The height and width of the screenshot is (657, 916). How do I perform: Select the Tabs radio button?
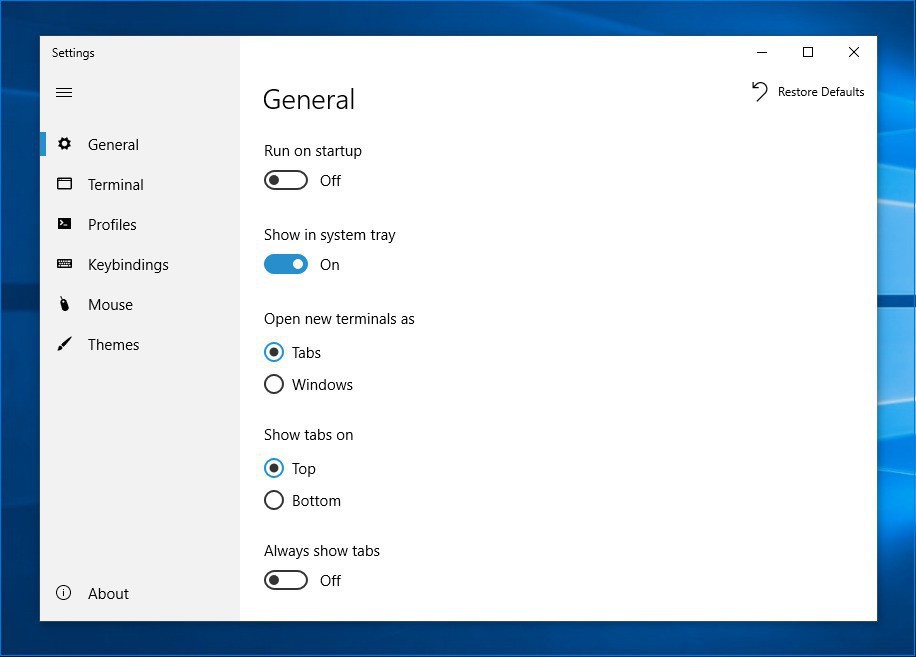click(274, 352)
